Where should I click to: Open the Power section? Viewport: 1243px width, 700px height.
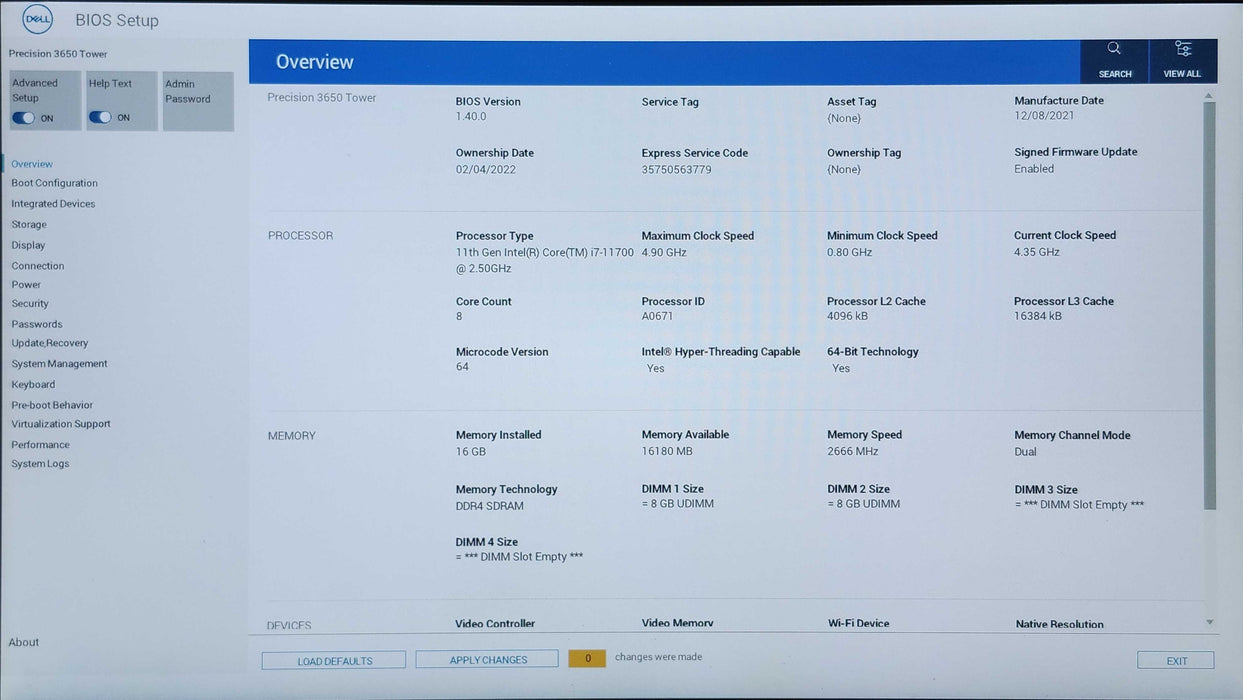click(26, 285)
